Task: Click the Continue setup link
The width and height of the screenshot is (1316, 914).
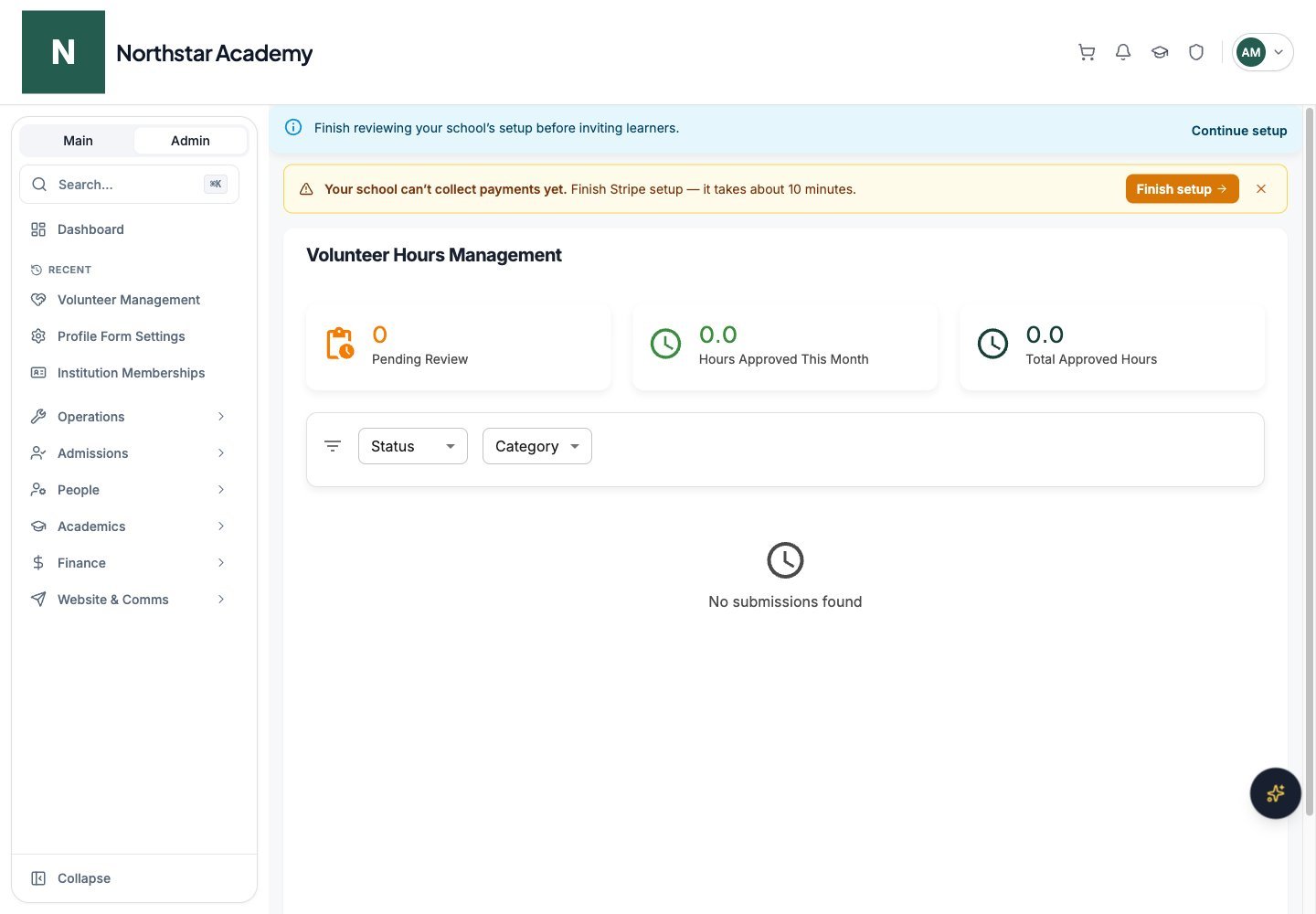Action: click(x=1239, y=131)
